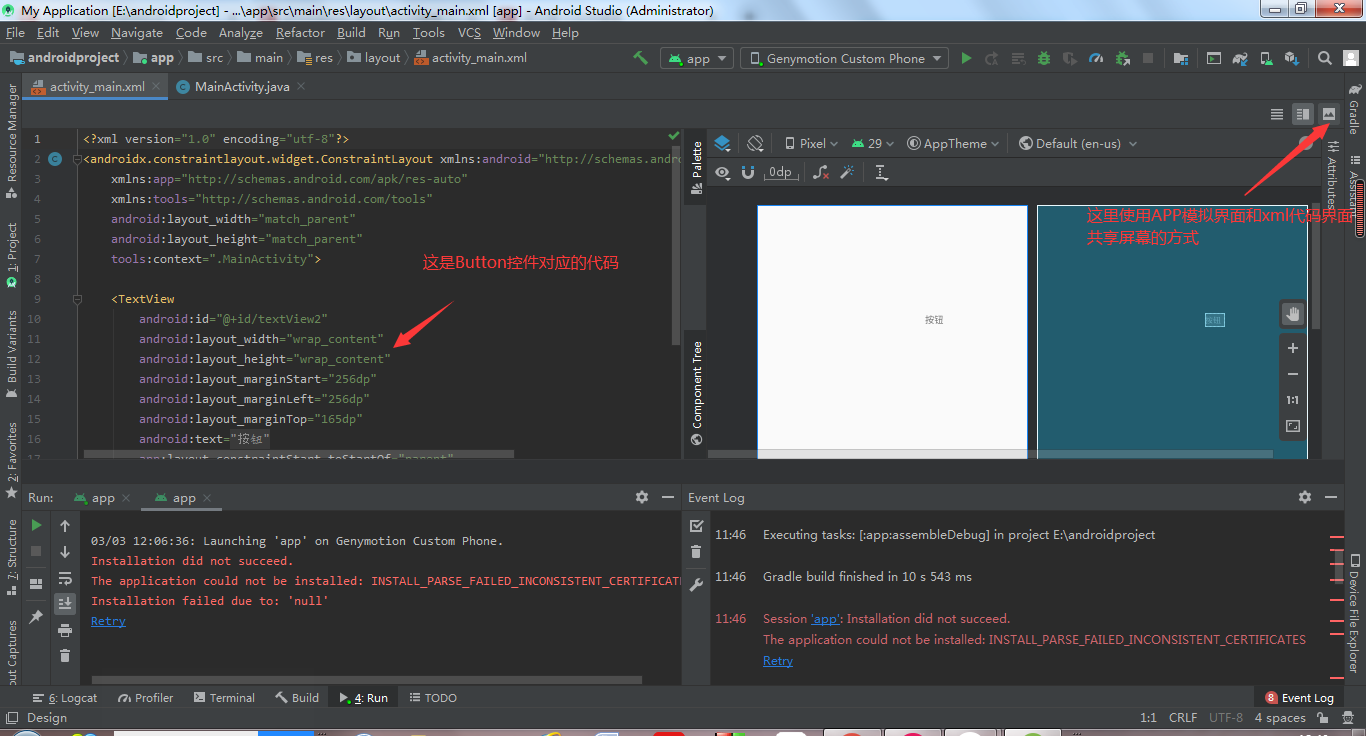Adjust the default margin 0dp value
1366x736 pixels.
point(781,172)
